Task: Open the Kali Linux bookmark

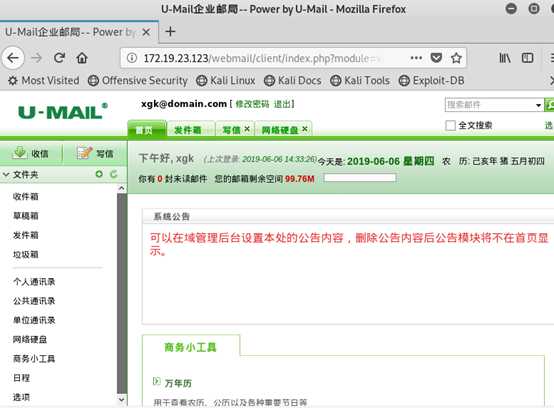Action: pyautogui.click(x=226, y=81)
